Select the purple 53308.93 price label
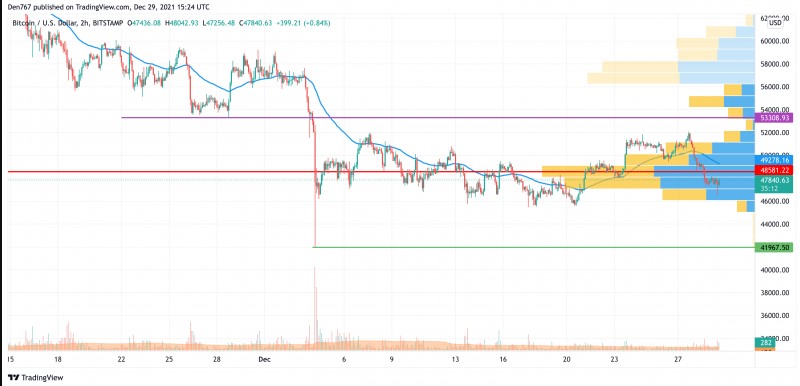 click(x=773, y=118)
